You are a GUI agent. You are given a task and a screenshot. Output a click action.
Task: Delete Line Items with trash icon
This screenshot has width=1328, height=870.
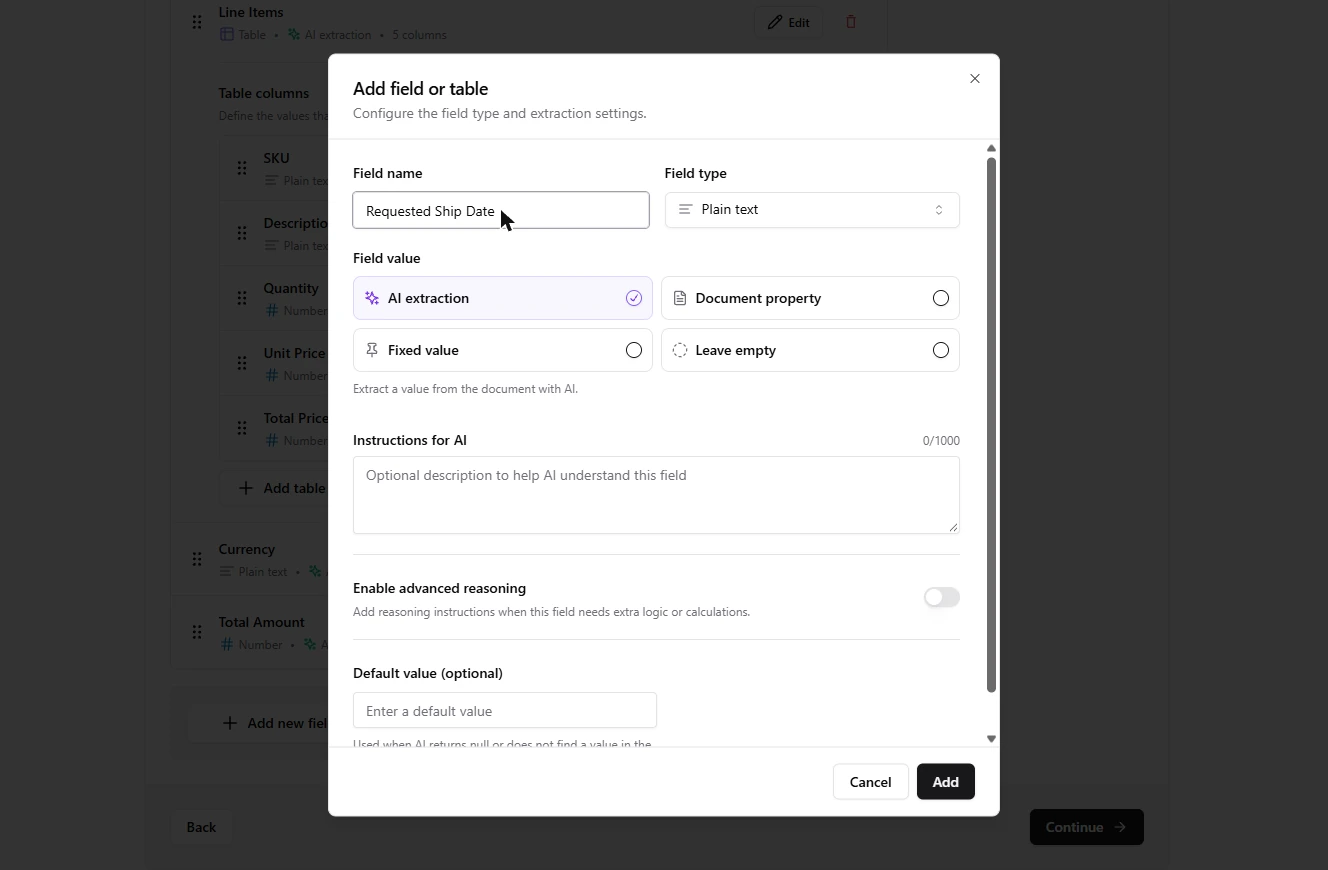pyautogui.click(x=851, y=22)
